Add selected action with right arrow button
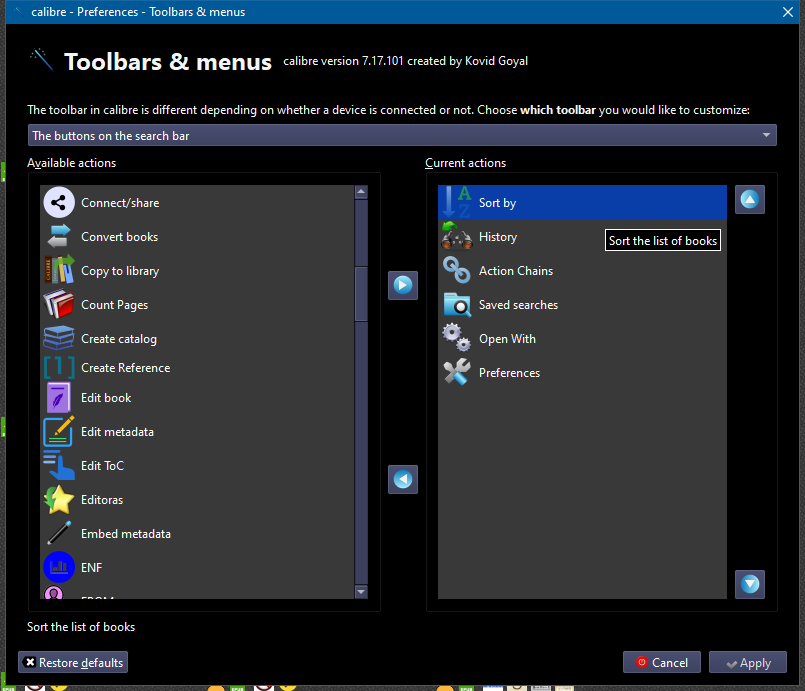This screenshot has height=691, width=805. pos(402,285)
